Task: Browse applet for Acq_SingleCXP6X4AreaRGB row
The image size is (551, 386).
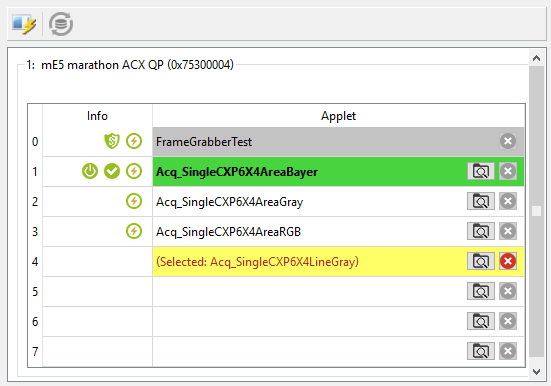Action: point(481,231)
